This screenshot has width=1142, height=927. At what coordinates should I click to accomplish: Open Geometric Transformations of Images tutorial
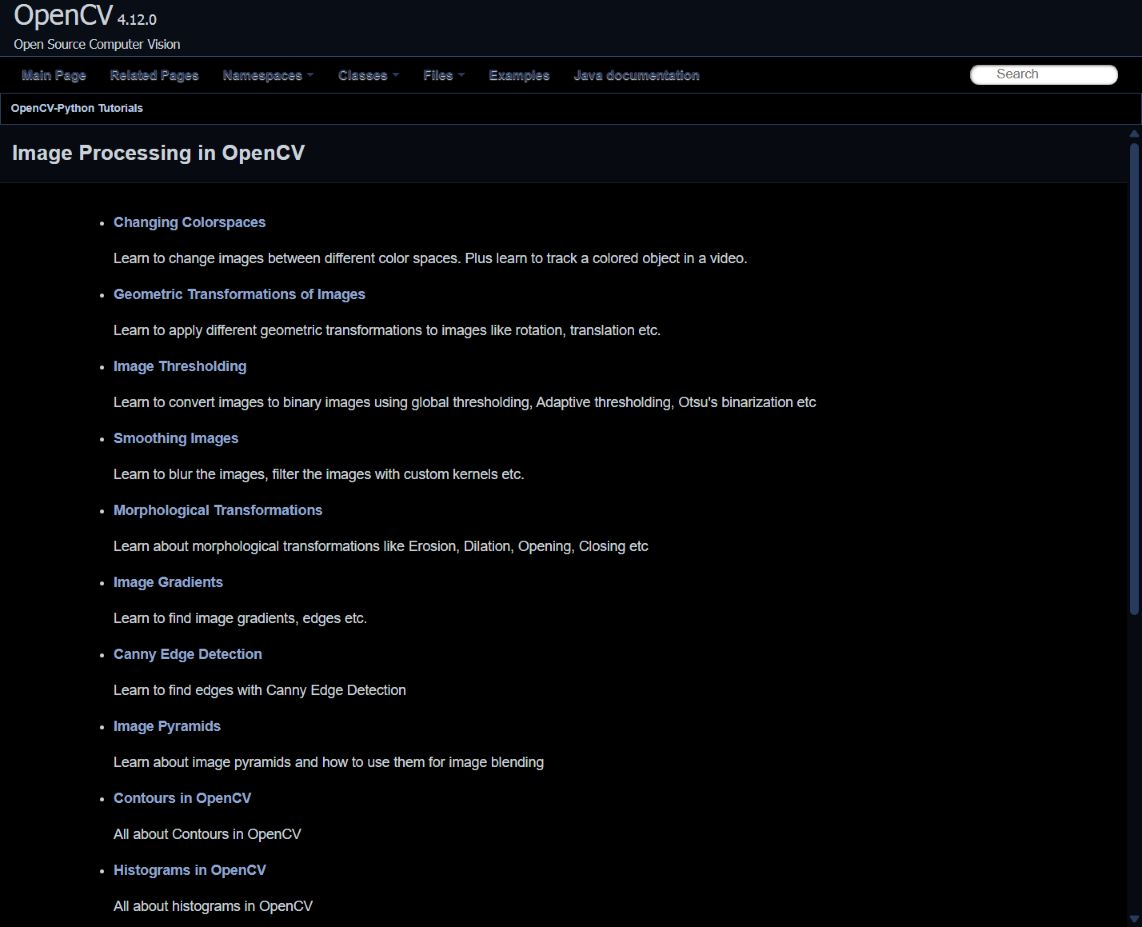click(x=239, y=294)
